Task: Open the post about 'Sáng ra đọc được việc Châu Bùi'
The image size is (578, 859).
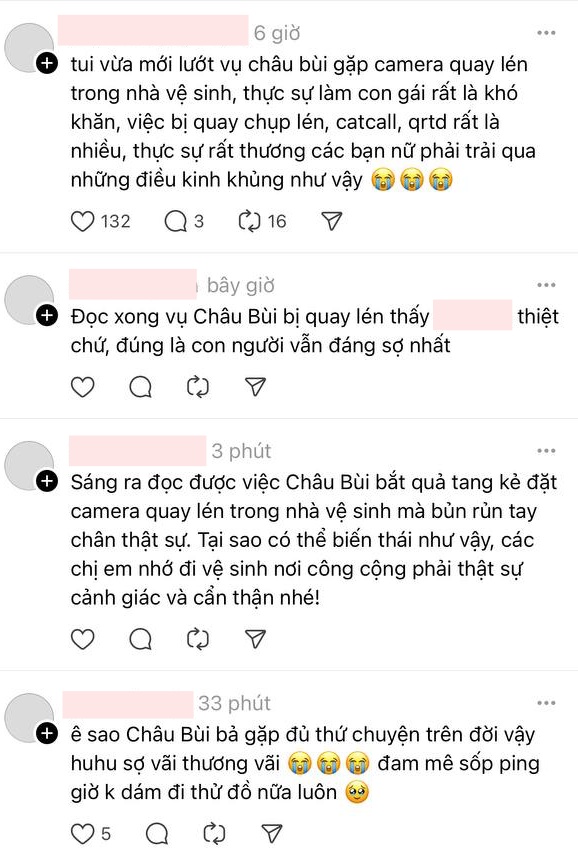Action: coord(314,540)
